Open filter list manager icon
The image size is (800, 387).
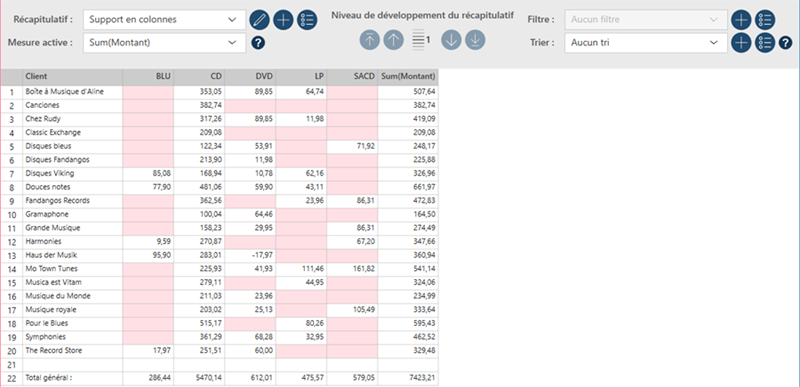click(765, 20)
